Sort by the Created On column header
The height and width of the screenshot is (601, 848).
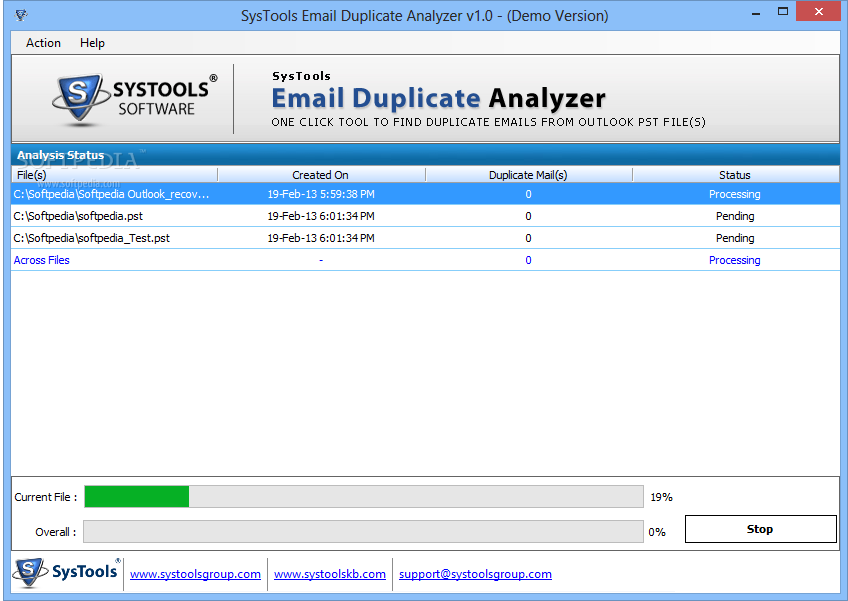click(321, 175)
